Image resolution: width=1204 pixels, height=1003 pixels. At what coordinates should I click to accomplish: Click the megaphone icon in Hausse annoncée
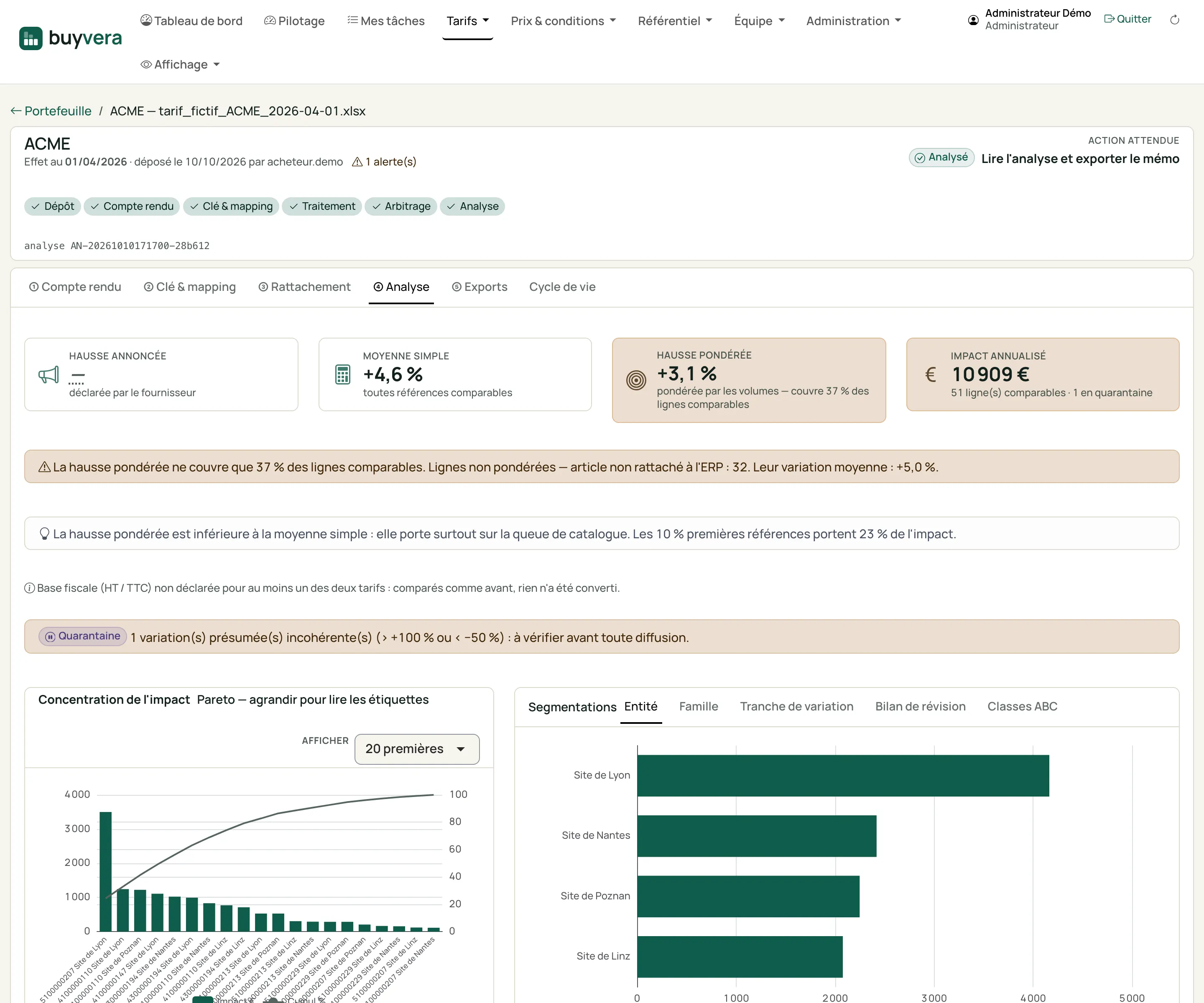(49, 375)
